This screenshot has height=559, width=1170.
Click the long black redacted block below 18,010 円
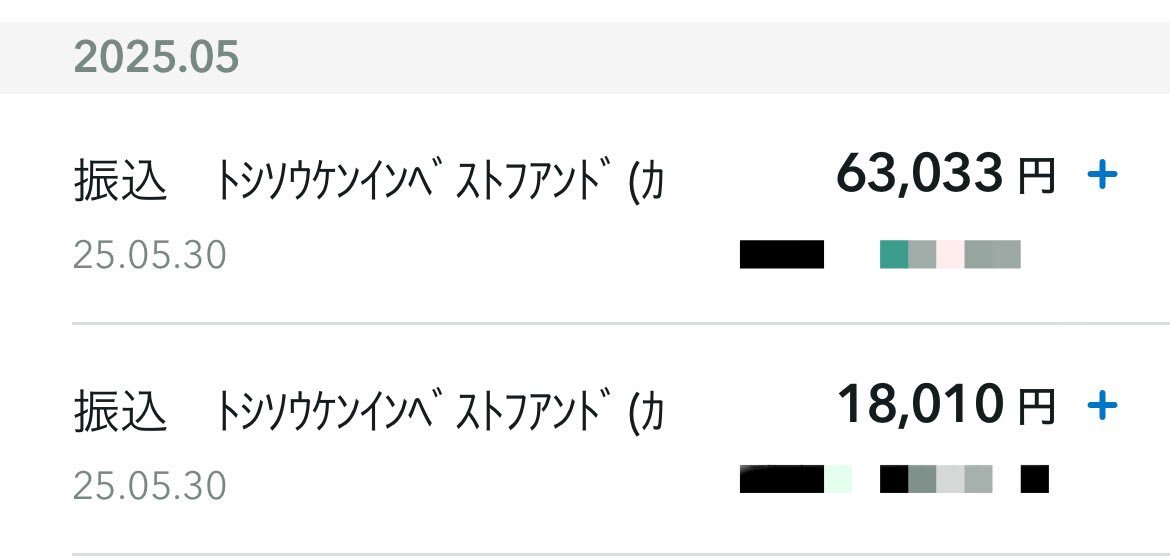point(782,479)
